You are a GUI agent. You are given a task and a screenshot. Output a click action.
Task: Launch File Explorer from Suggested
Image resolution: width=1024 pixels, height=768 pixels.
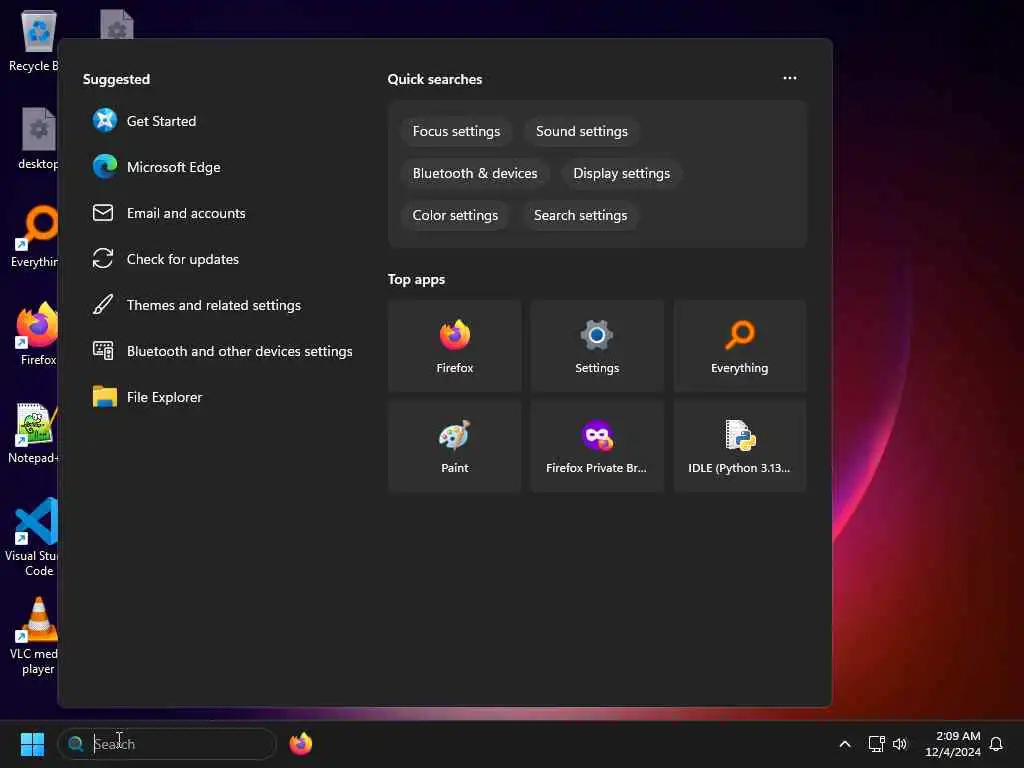point(222,397)
